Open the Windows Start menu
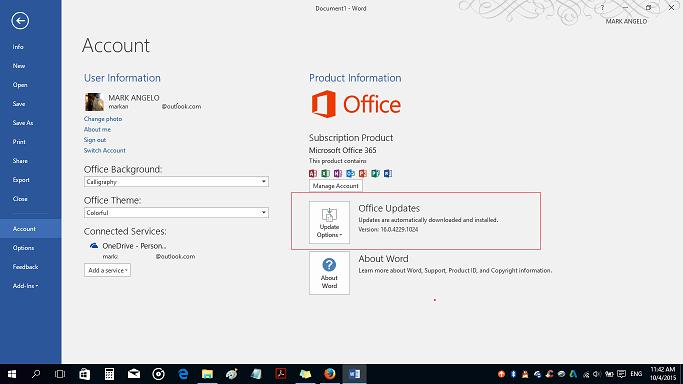Screen dimensions: 683x384 pyautogui.click(x=12, y=374)
